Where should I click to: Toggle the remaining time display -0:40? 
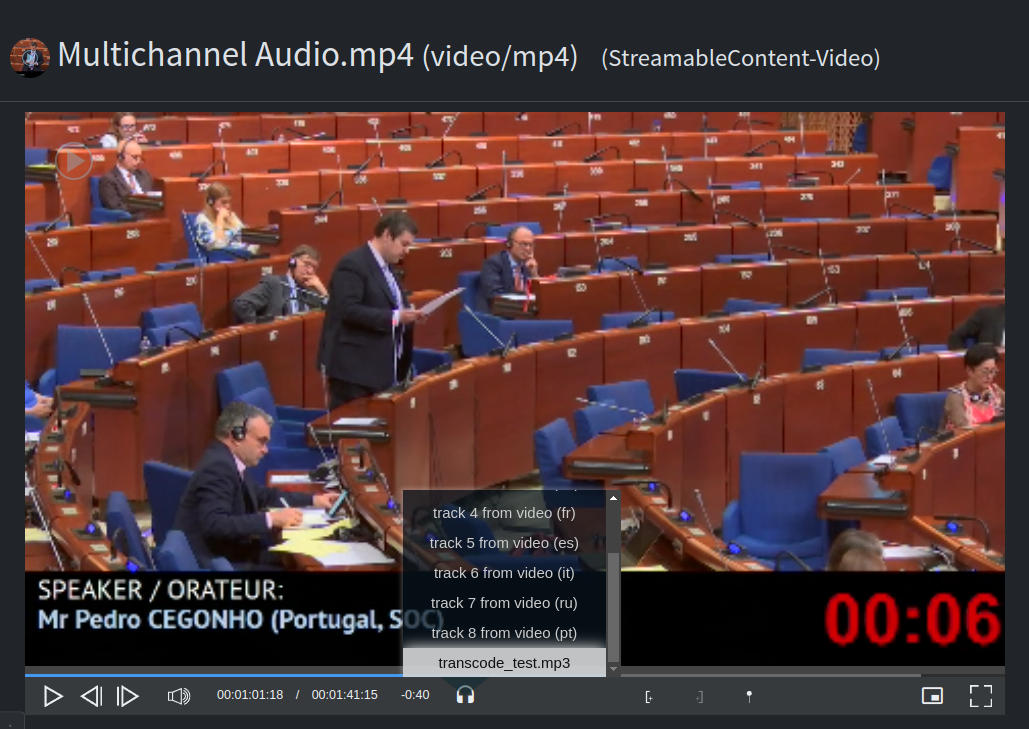[x=415, y=695]
